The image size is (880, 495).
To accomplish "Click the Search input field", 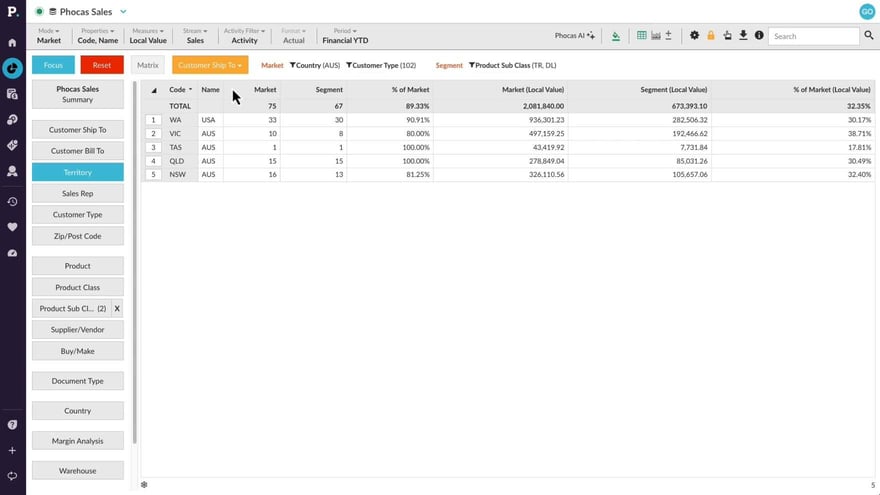I will point(813,36).
